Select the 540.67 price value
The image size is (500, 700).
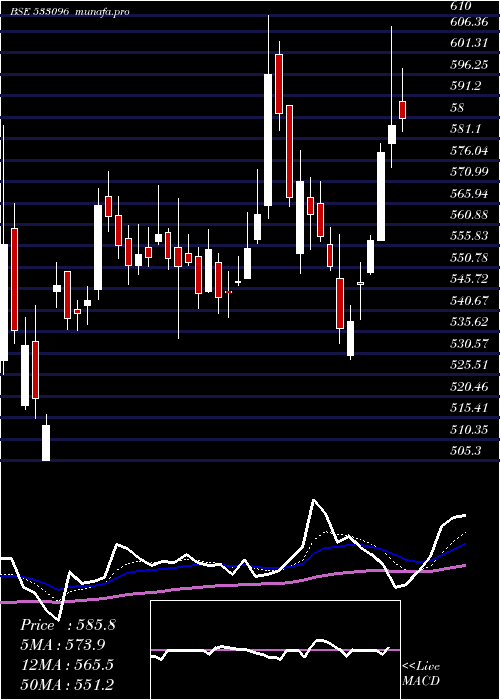(x=469, y=300)
